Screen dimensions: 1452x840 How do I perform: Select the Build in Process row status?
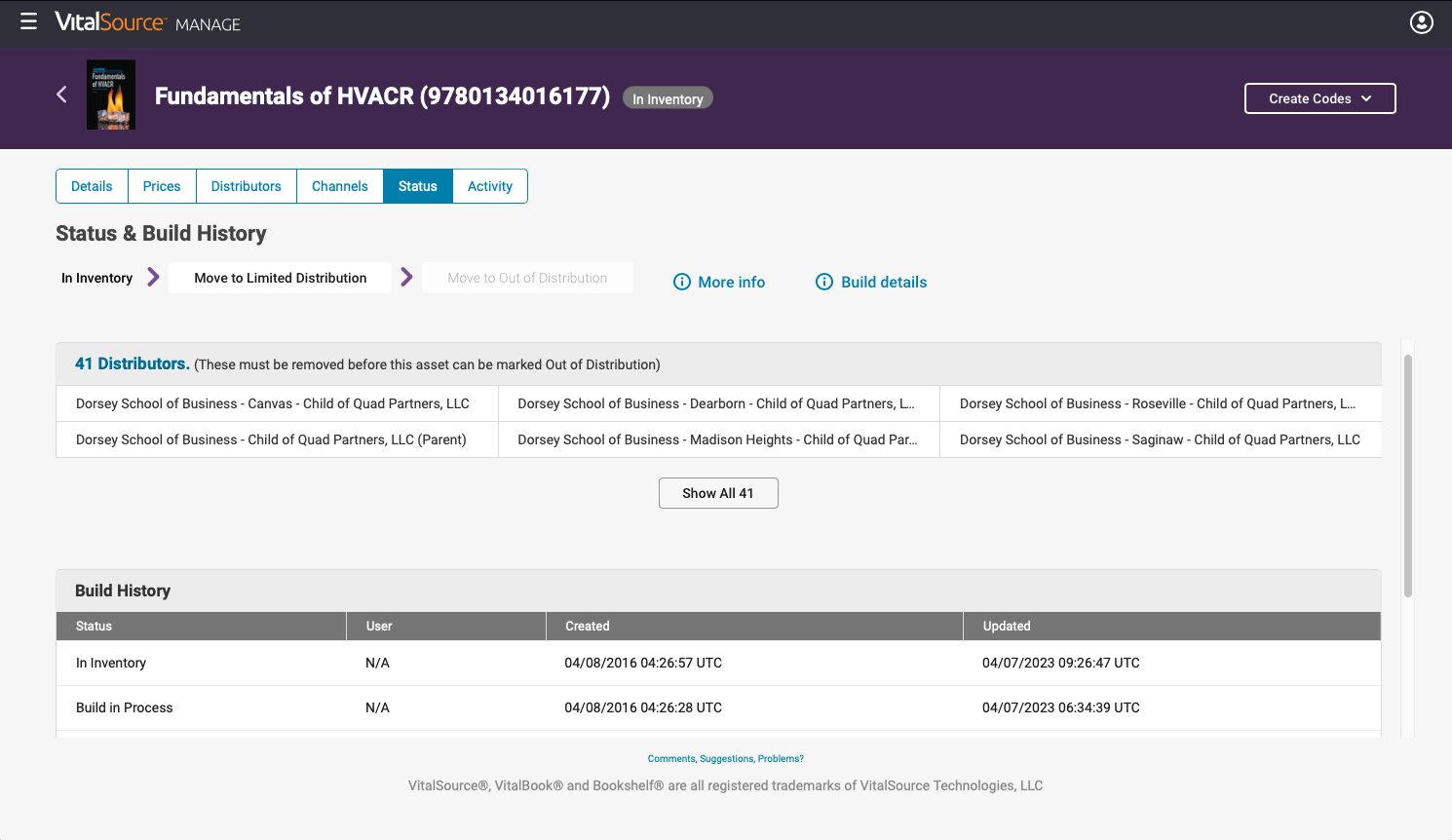click(125, 707)
